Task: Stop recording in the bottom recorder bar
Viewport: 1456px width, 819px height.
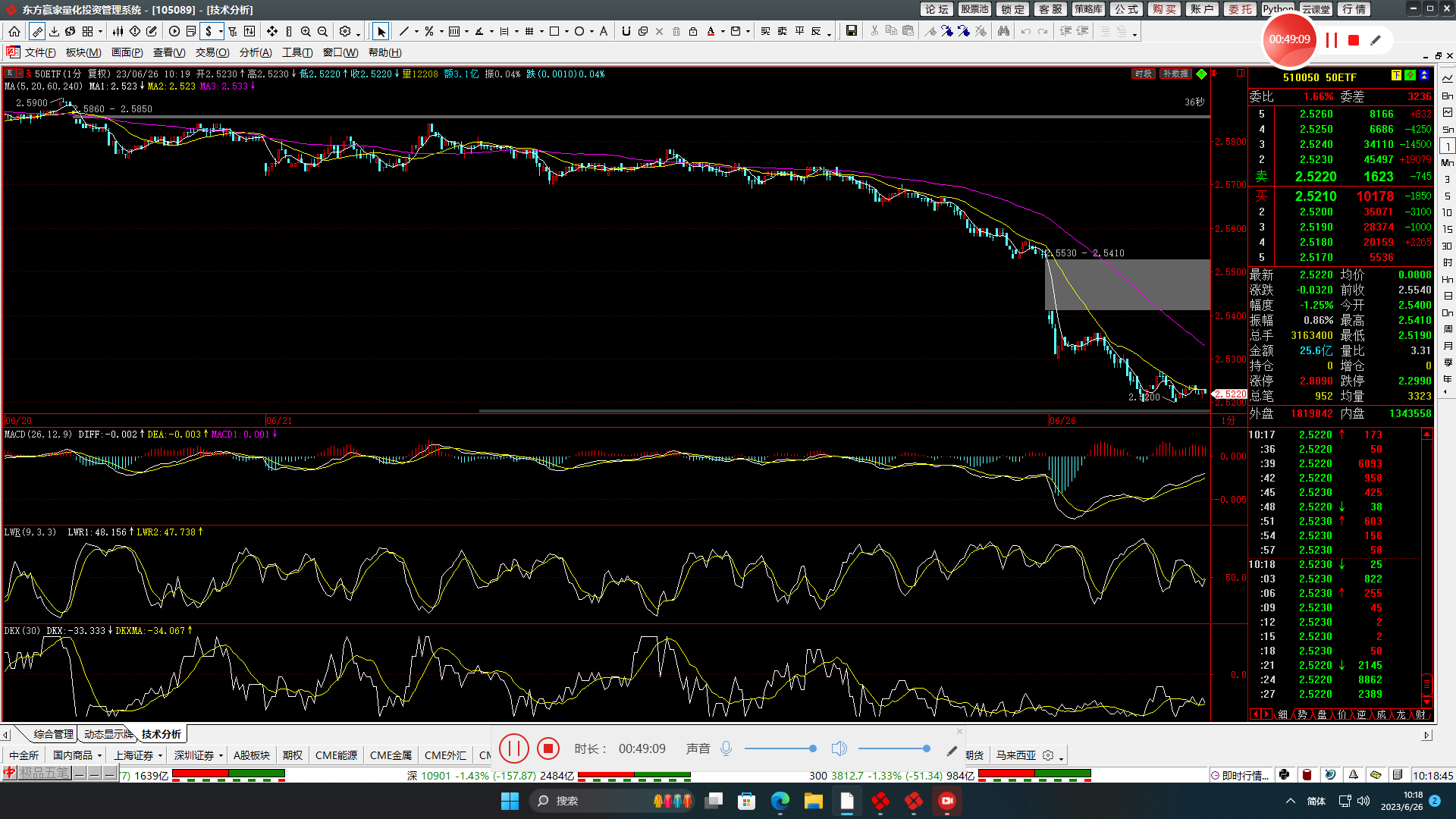Action: [548, 748]
